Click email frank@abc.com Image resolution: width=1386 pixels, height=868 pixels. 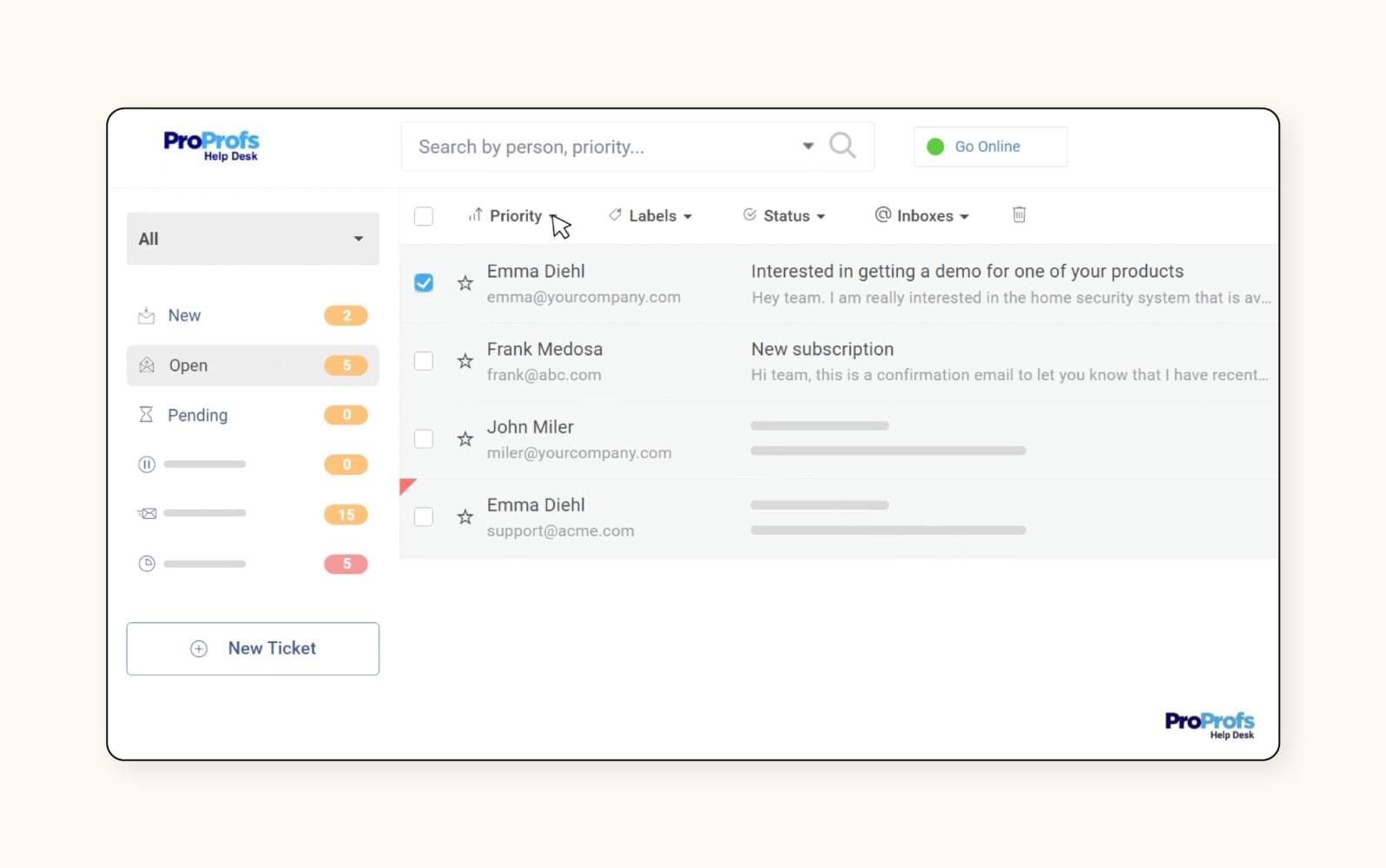coord(544,375)
